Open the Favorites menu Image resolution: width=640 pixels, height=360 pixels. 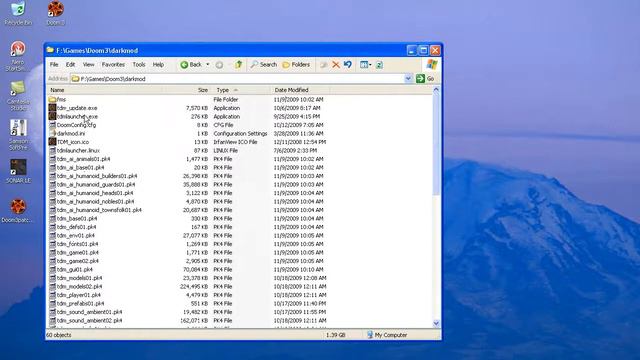pyautogui.click(x=113, y=64)
